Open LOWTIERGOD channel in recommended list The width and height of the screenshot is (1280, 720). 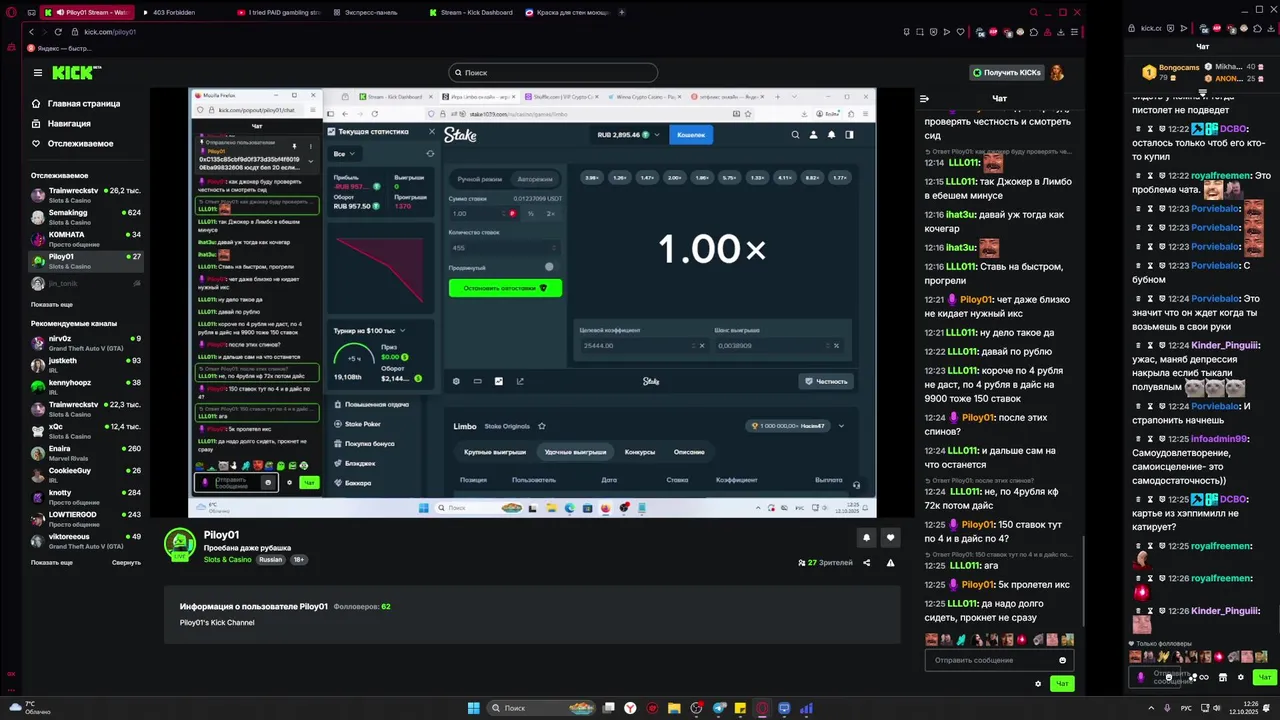(x=86, y=518)
